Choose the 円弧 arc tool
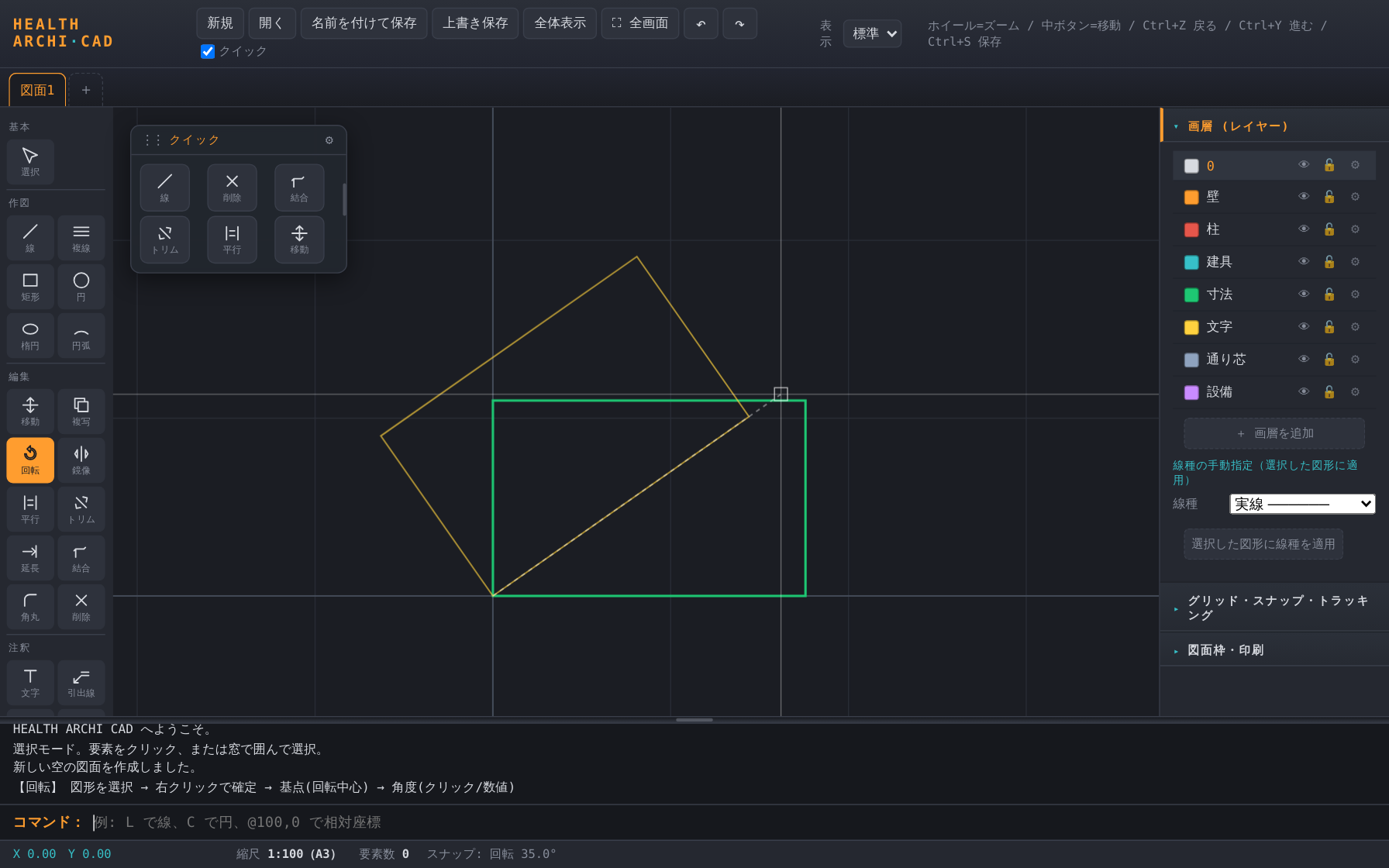 coord(81,335)
